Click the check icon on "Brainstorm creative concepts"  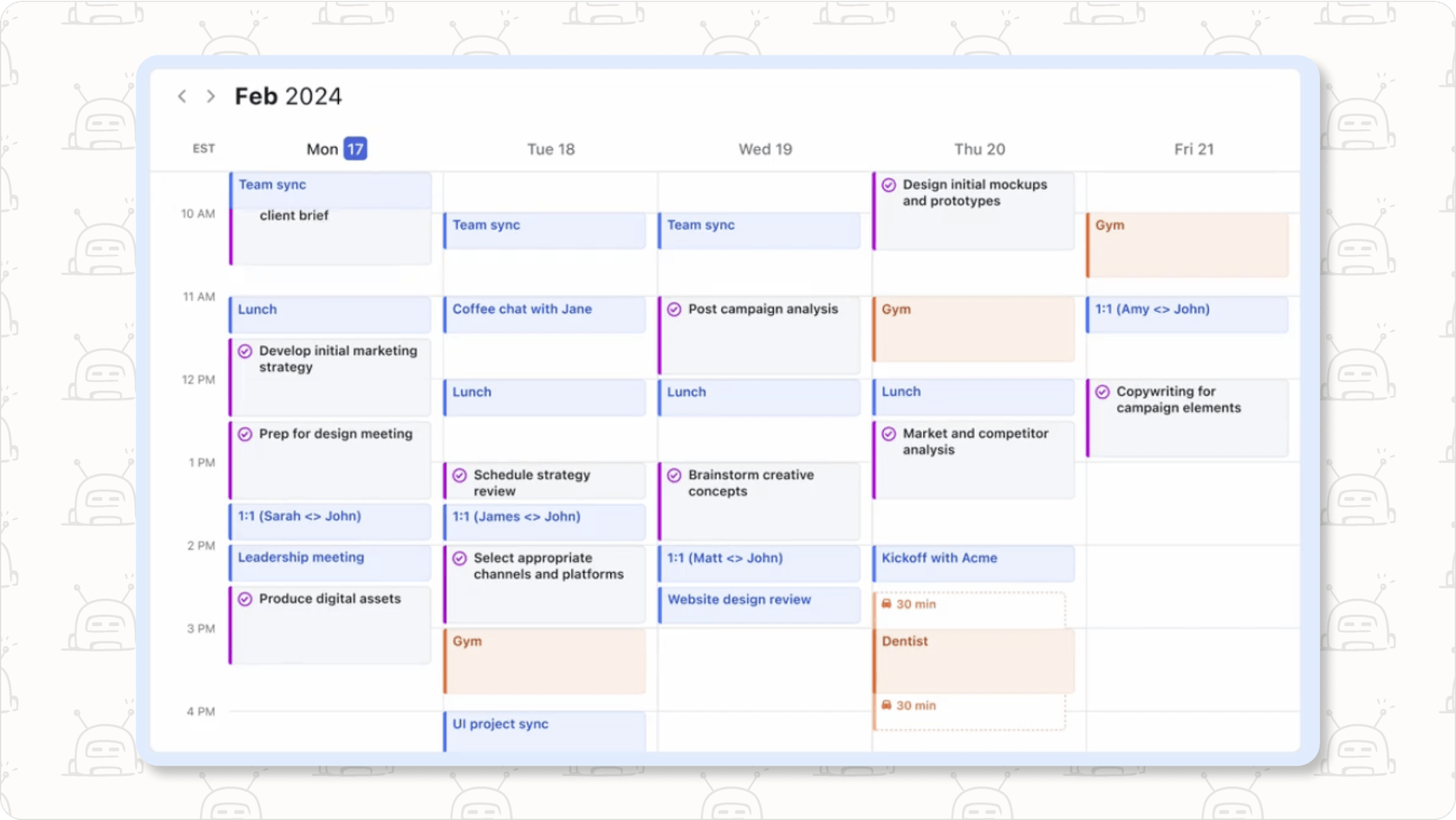point(675,475)
